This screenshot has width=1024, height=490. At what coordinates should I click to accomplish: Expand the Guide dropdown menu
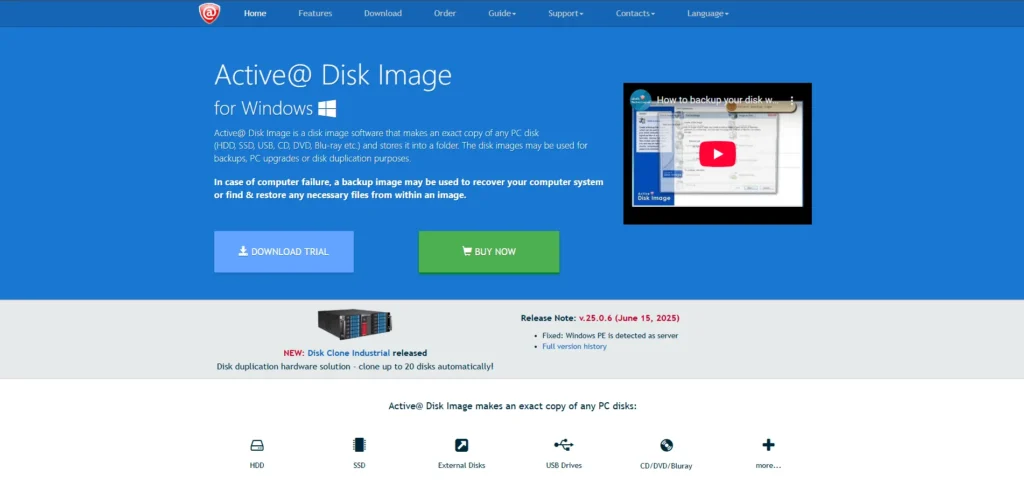coord(502,13)
